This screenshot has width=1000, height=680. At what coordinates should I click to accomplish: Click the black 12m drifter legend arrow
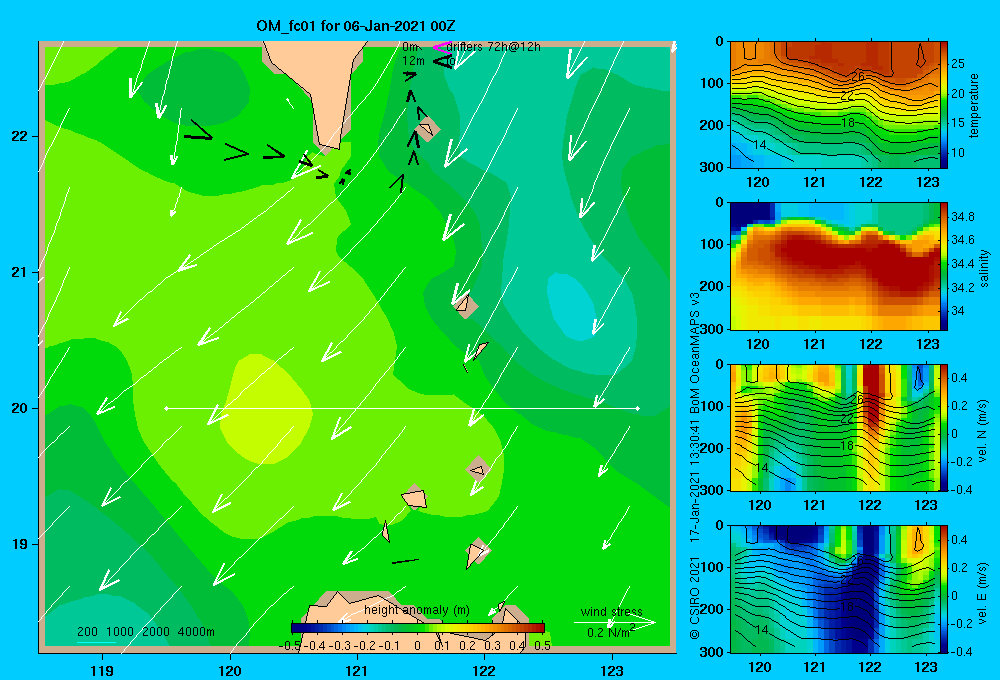coord(443,61)
